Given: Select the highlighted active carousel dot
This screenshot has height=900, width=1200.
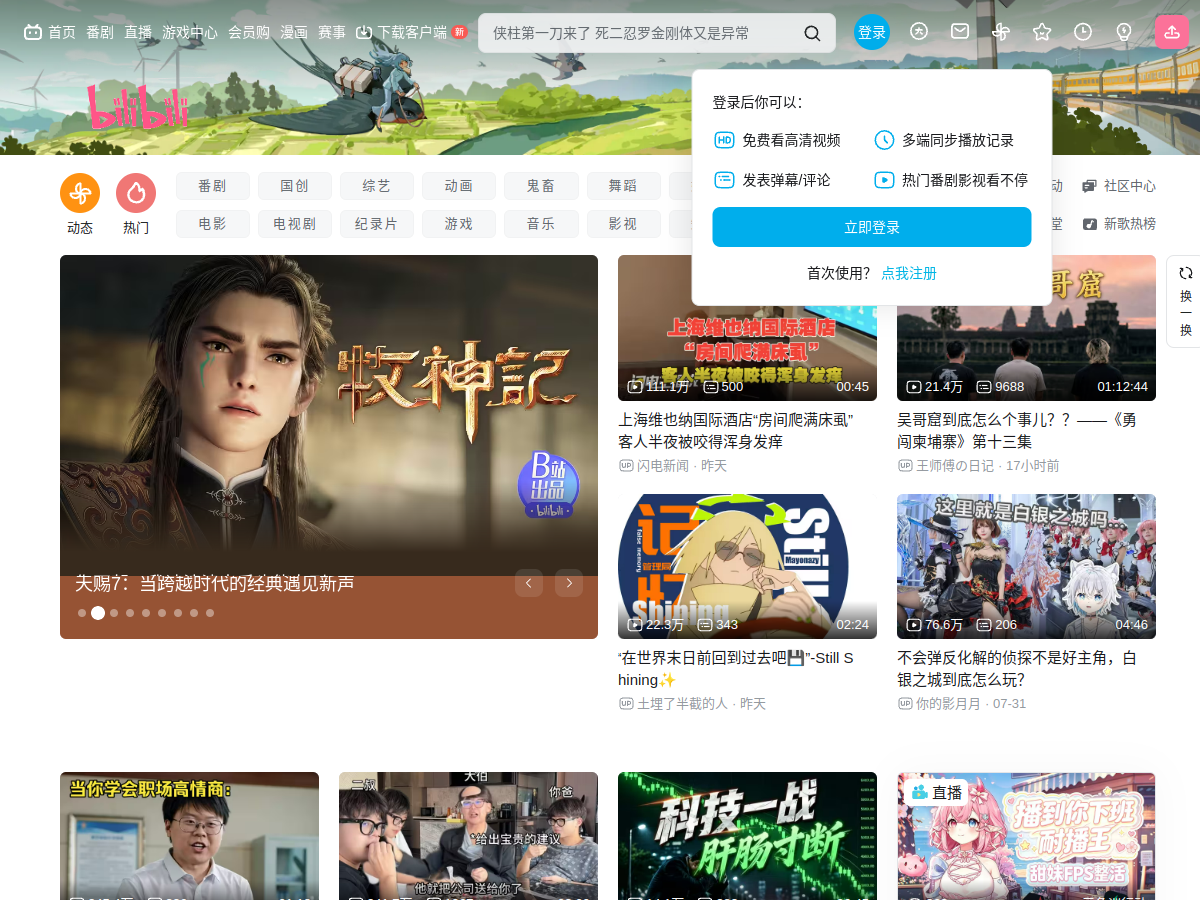Looking at the screenshot, I should click(98, 613).
